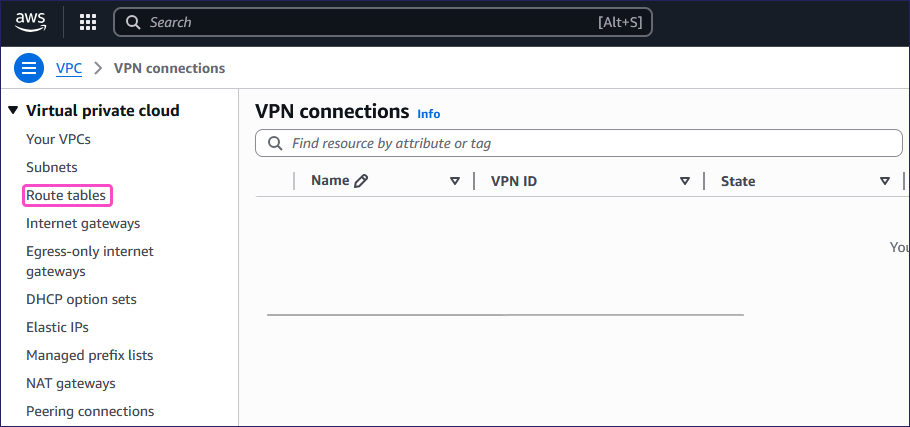The width and height of the screenshot is (910, 427).
Task: Open the State column sort dropdown
Action: tap(885, 181)
